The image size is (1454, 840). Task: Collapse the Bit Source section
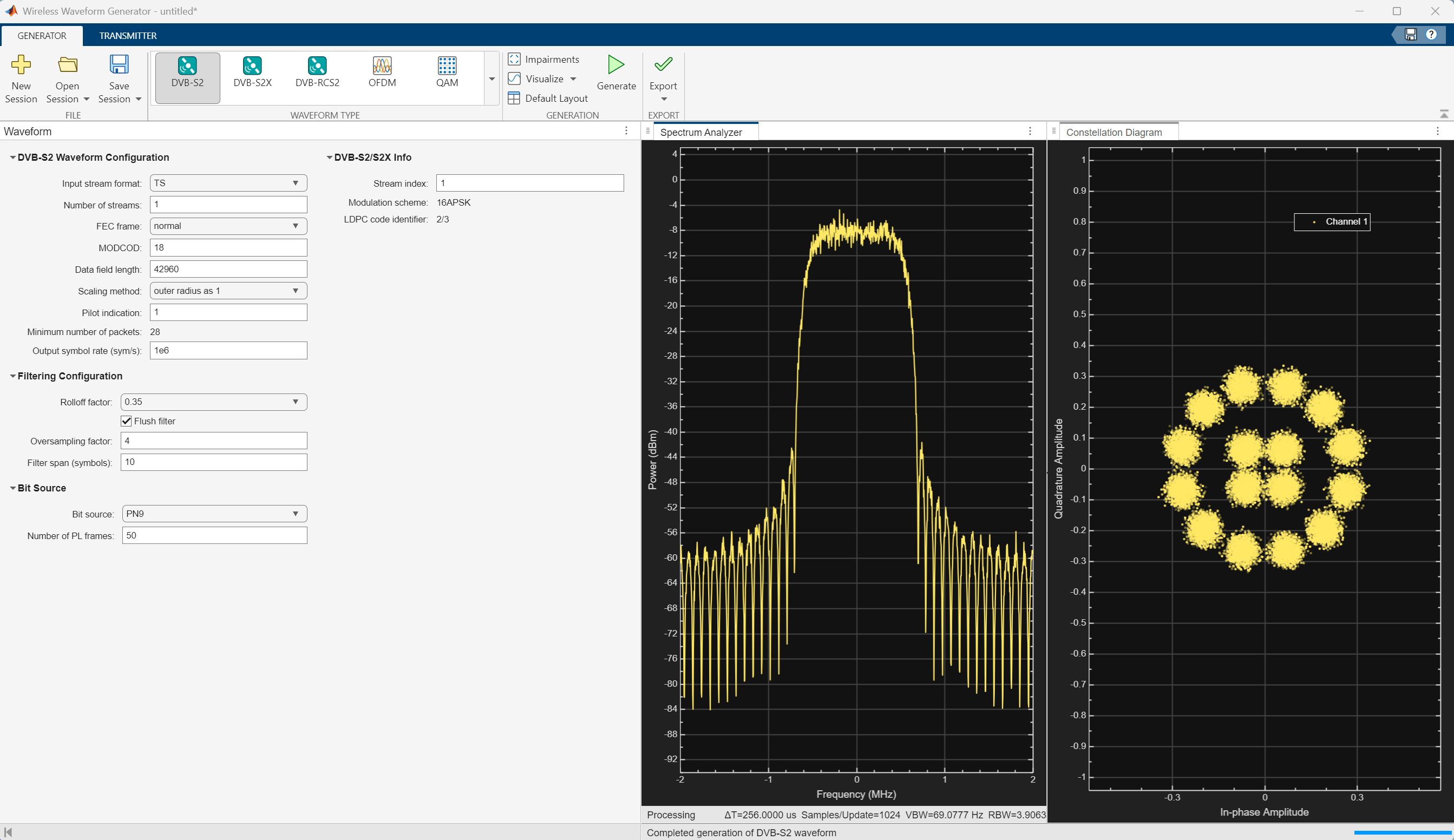click(x=12, y=488)
